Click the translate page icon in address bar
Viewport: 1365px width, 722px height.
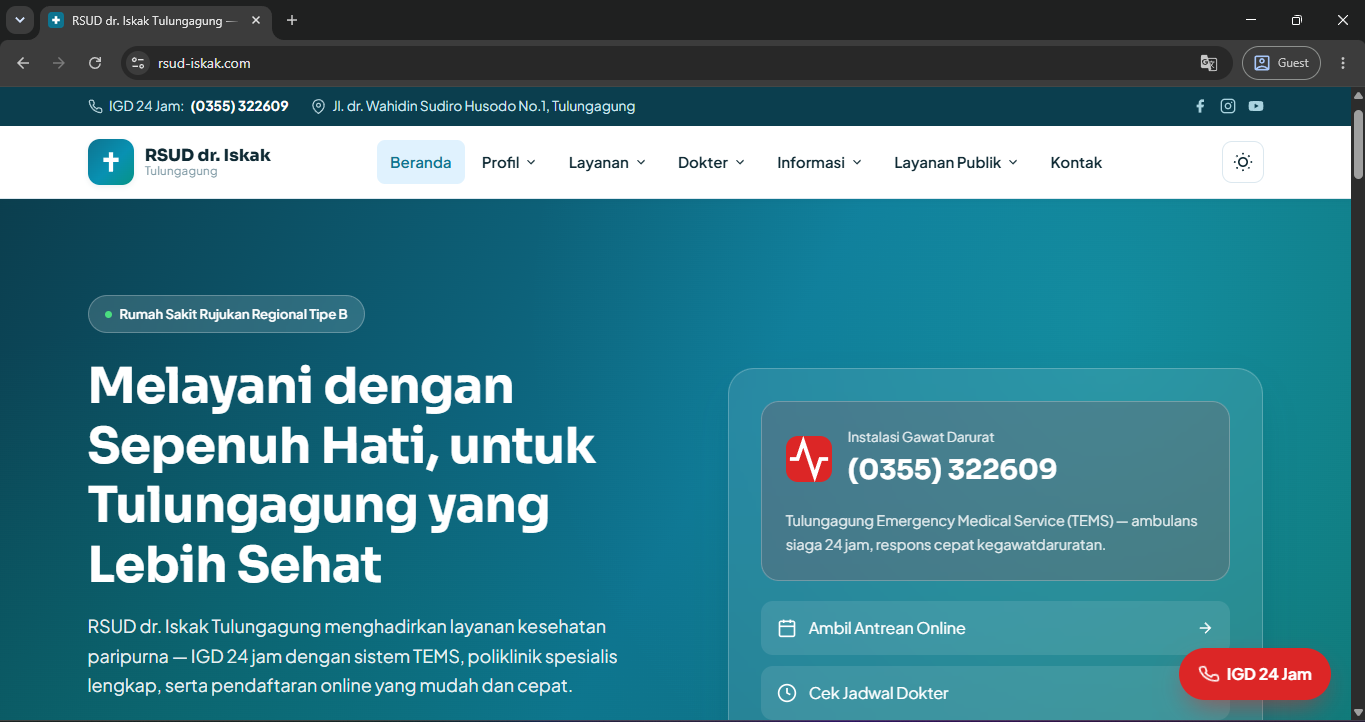click(x=1209, y=63)
